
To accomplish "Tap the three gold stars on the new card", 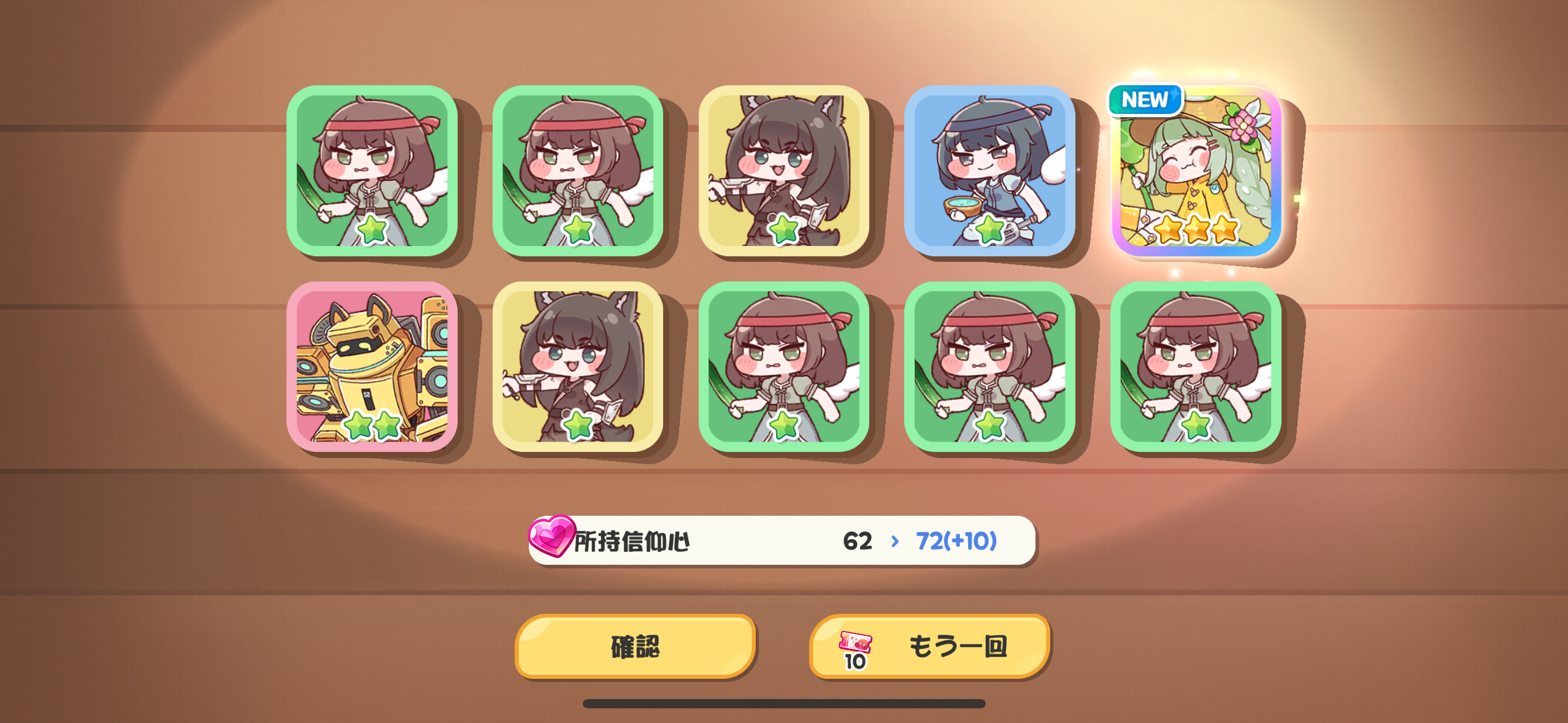I will (x=1196, y=229).
